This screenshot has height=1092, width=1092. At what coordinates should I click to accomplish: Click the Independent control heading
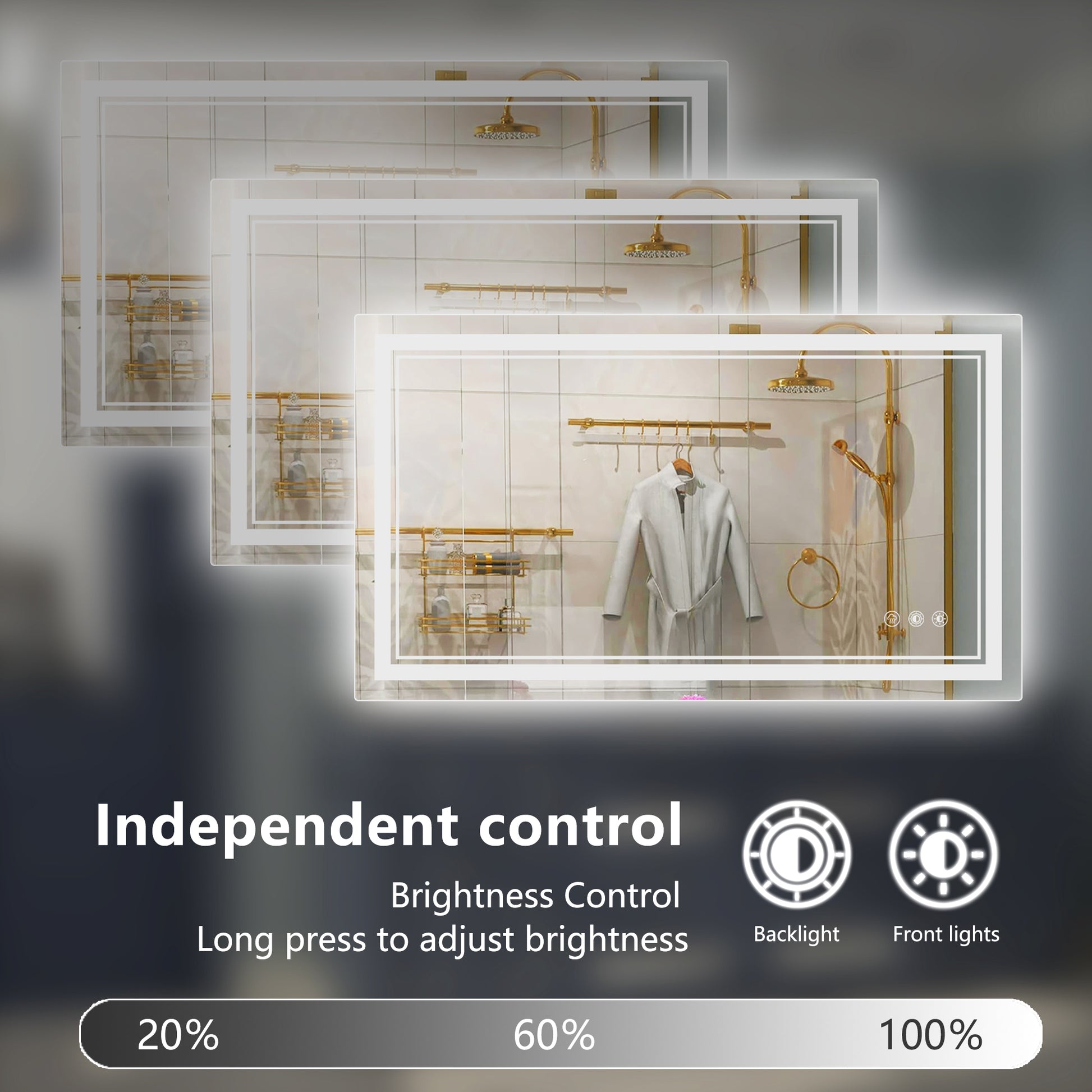389,827
